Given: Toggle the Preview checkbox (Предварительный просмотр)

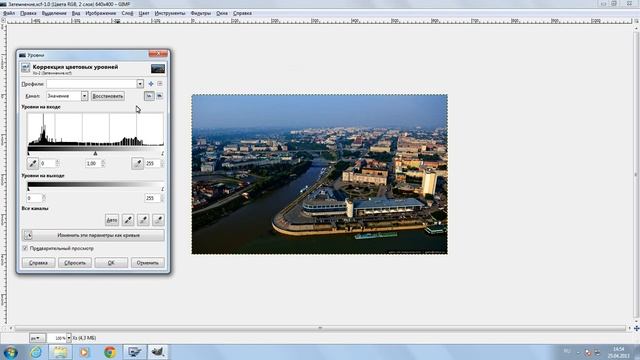Looking at the screenshot, I should coord(25,248).
